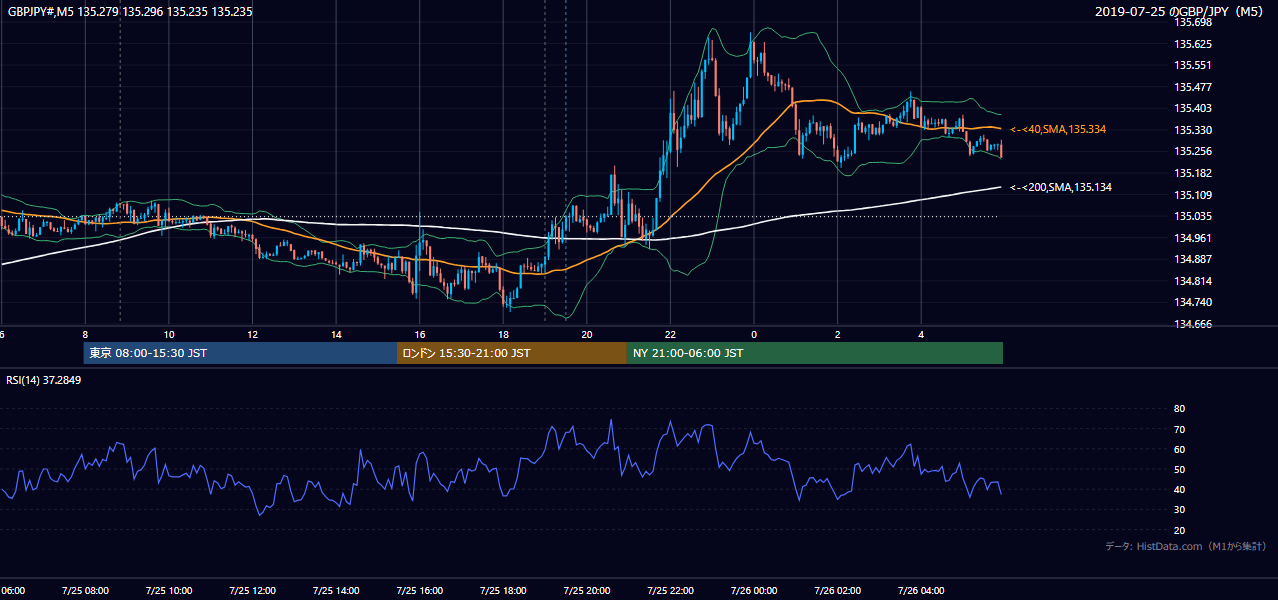
Task: Click hour tick 16 under the price chart
Action: click(x=420, y=335)
